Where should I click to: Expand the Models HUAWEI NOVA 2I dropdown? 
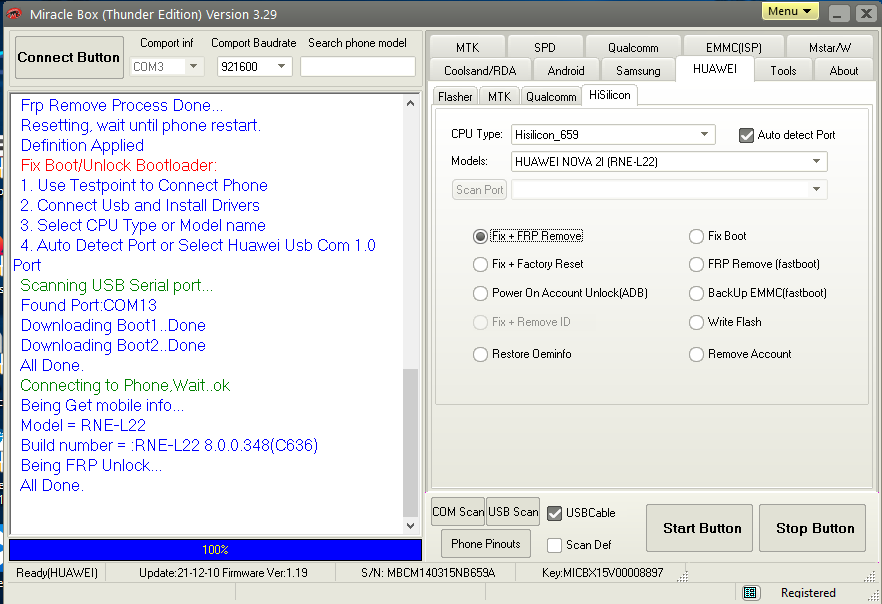click(x=816, y=161)
